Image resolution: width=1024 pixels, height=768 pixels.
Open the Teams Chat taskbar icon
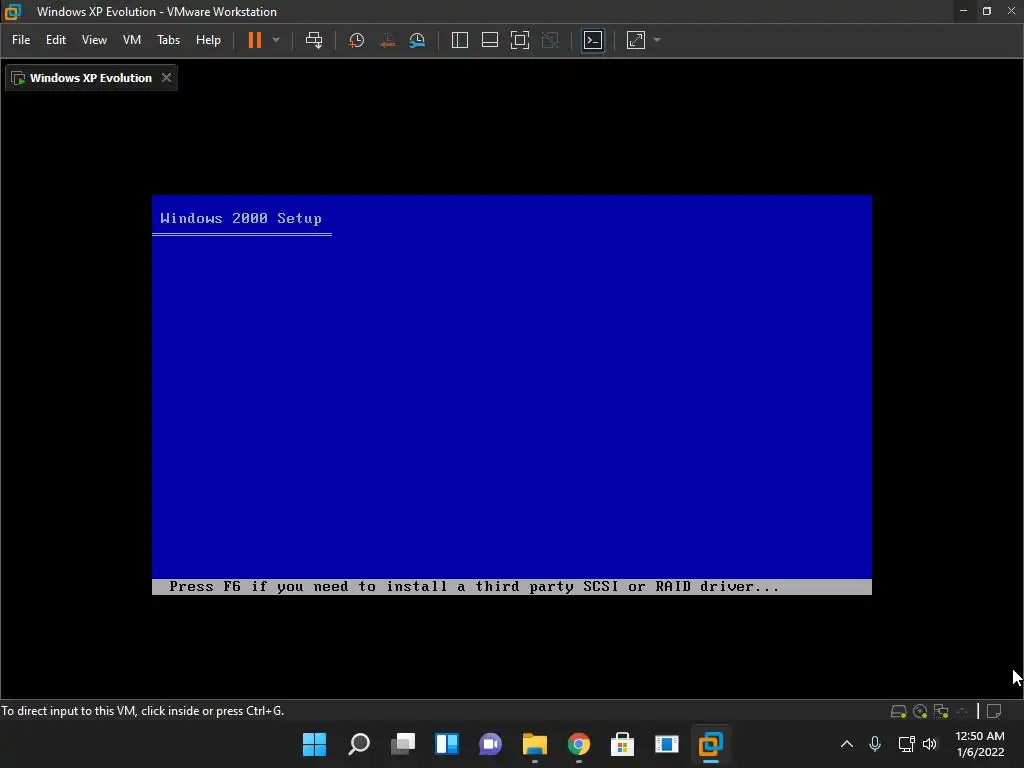tap(490, 744)
